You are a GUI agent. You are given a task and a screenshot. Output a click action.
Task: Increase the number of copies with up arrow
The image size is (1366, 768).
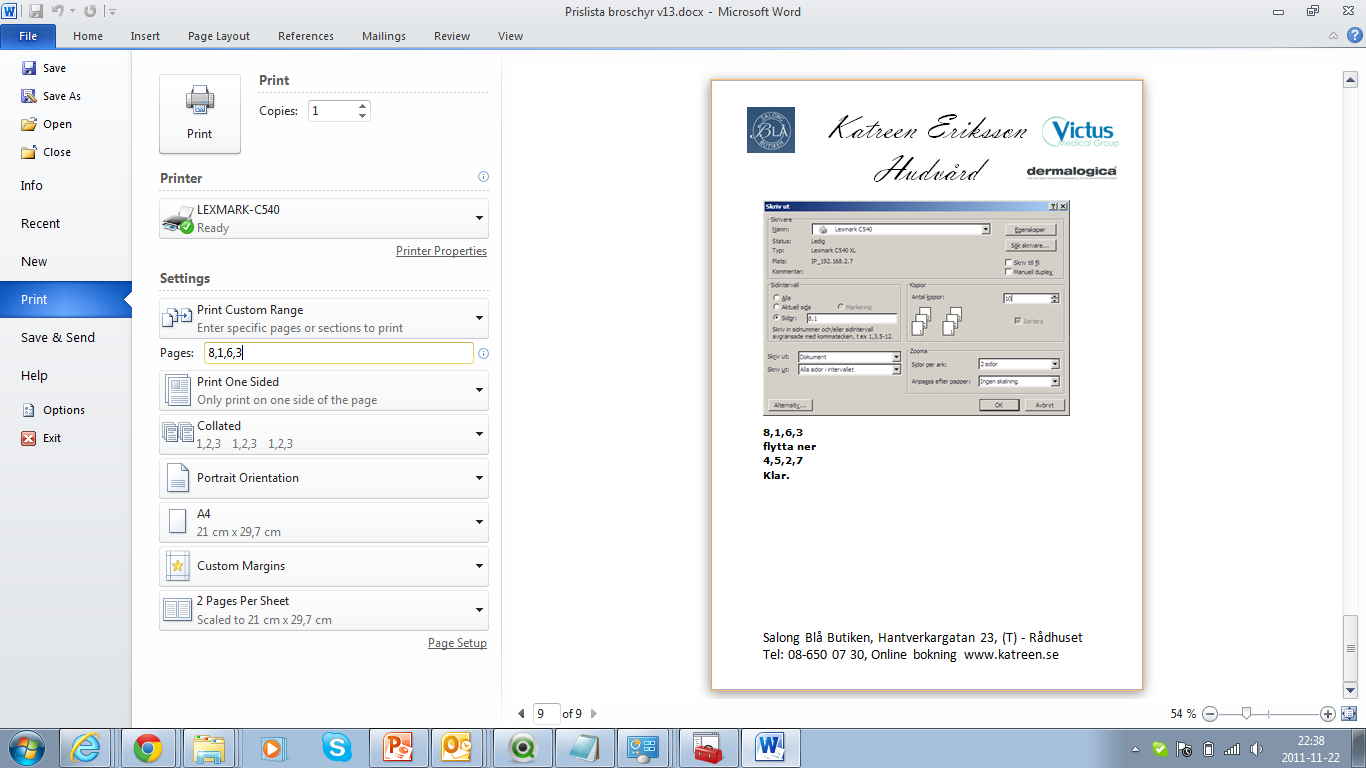coord(362,106)
